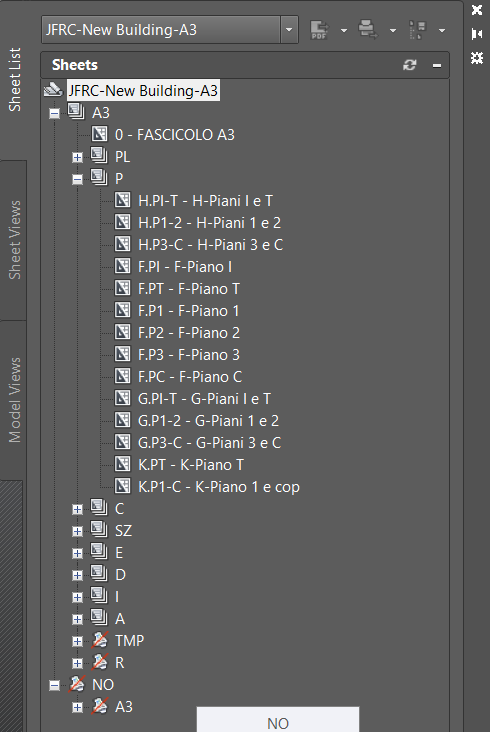Switch to the Model Views tab

(14, 400)
